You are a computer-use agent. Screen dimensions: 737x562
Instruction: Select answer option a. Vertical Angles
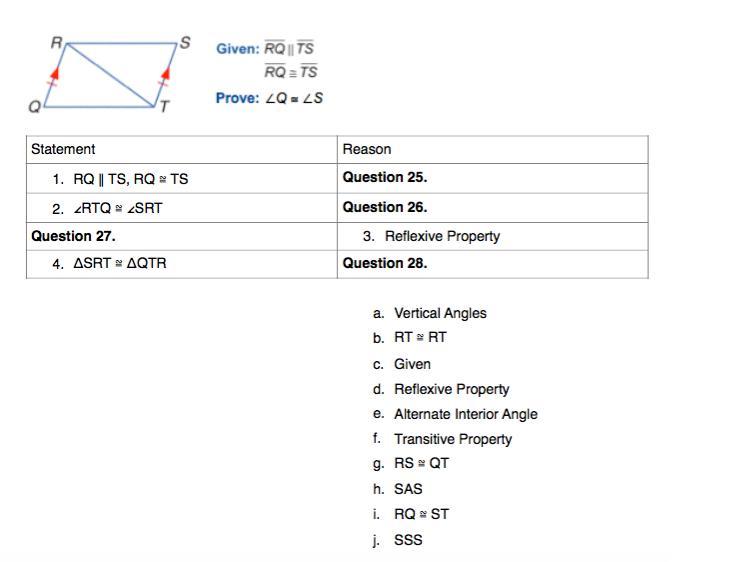click(x=439, y=313)
